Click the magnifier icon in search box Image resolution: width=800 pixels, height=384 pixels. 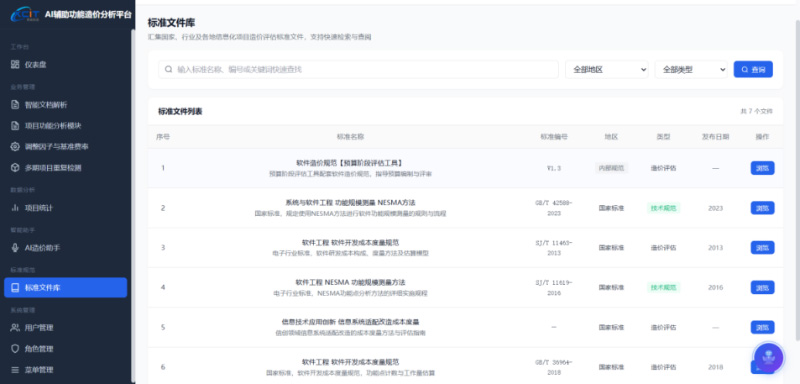[169, 69]
